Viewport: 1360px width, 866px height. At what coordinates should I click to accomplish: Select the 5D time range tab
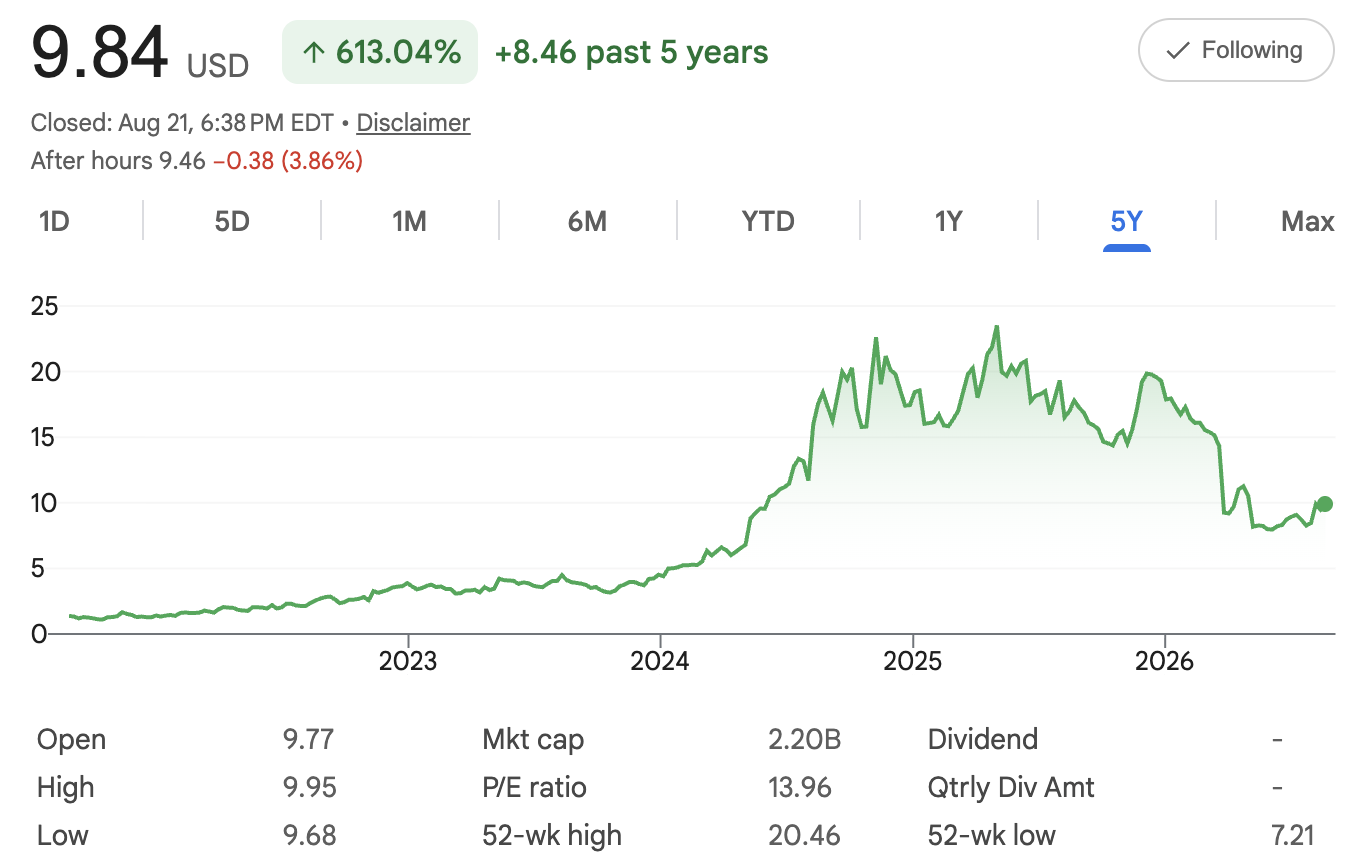pyautogui.click(x=232, y=221)
